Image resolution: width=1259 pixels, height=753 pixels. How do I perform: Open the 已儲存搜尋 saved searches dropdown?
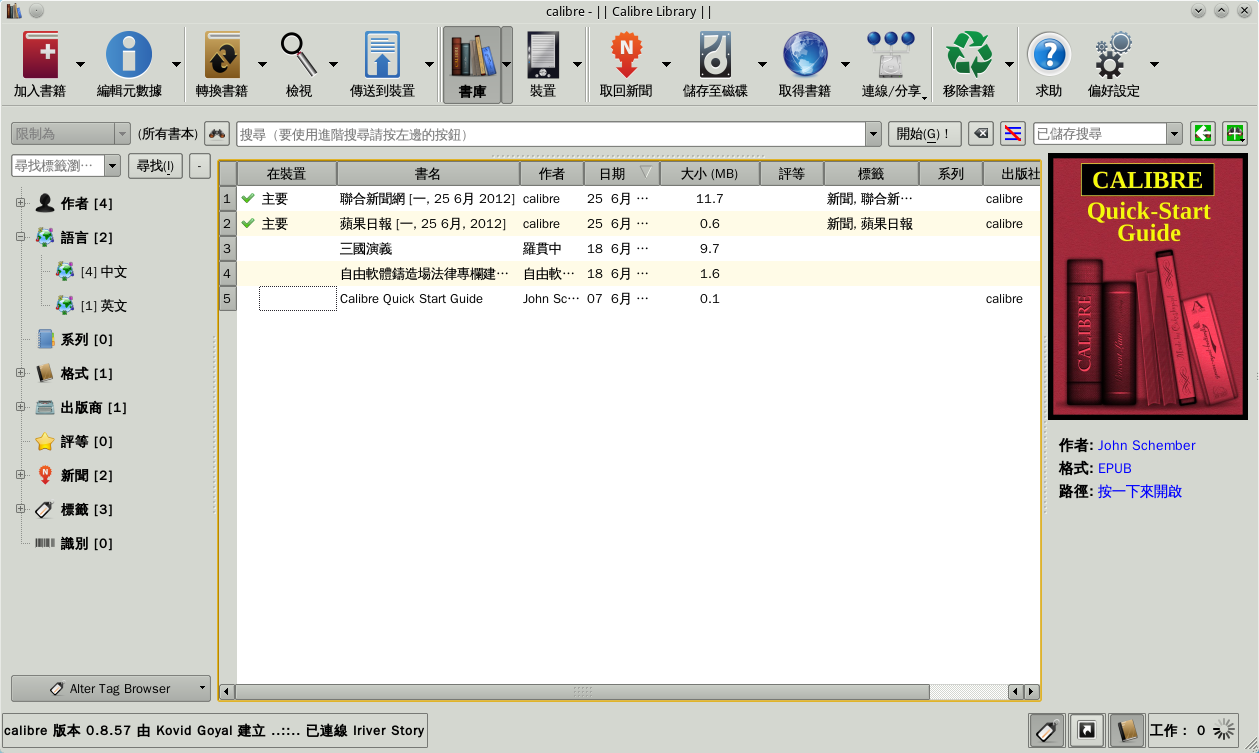(1174, 134)
